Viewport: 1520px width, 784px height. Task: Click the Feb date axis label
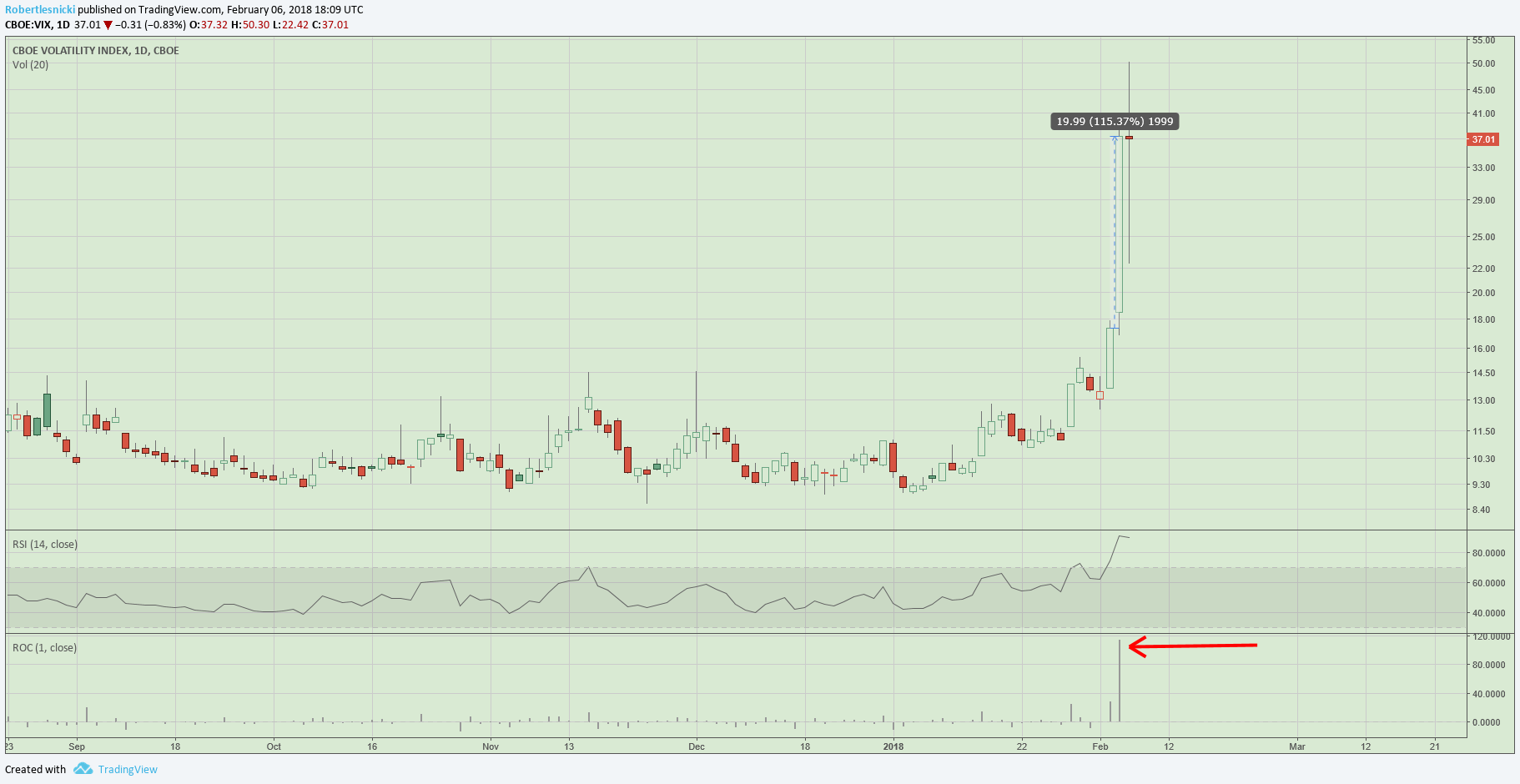(1100, 746)
